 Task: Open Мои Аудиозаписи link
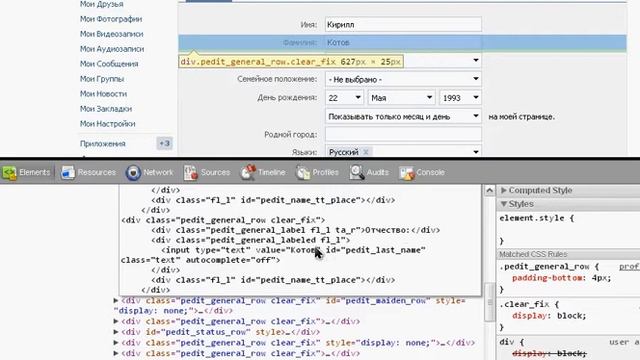pyautogui.click(x=112, y=49)
